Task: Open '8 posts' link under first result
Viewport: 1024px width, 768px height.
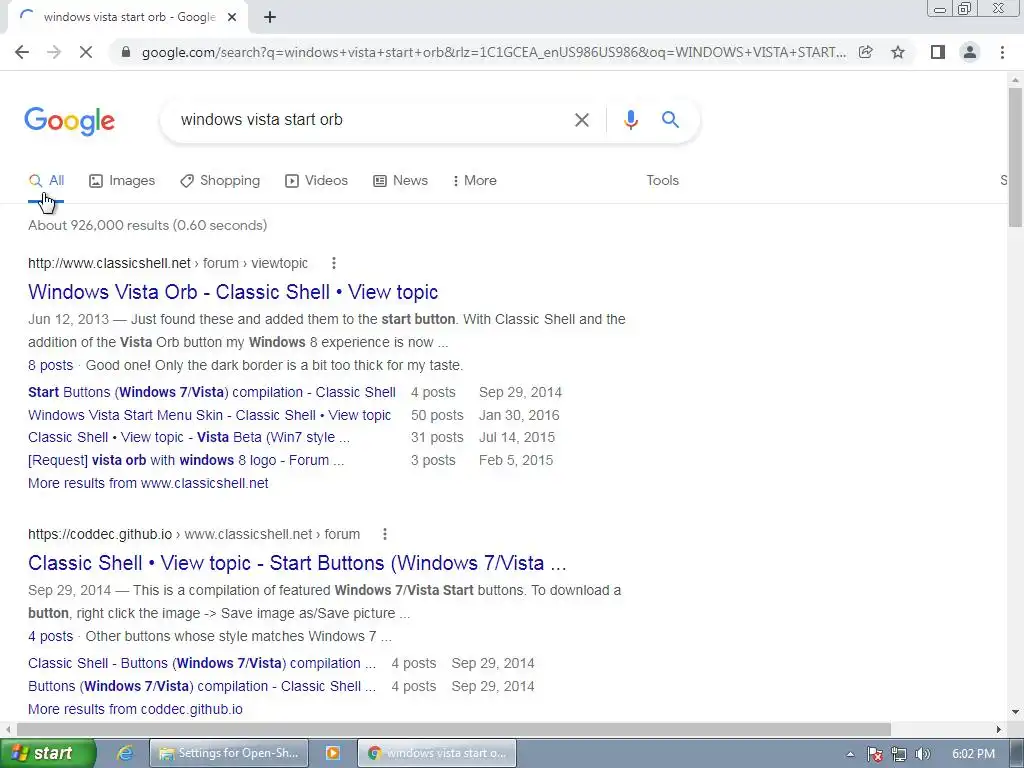Action: coord(50,365)
